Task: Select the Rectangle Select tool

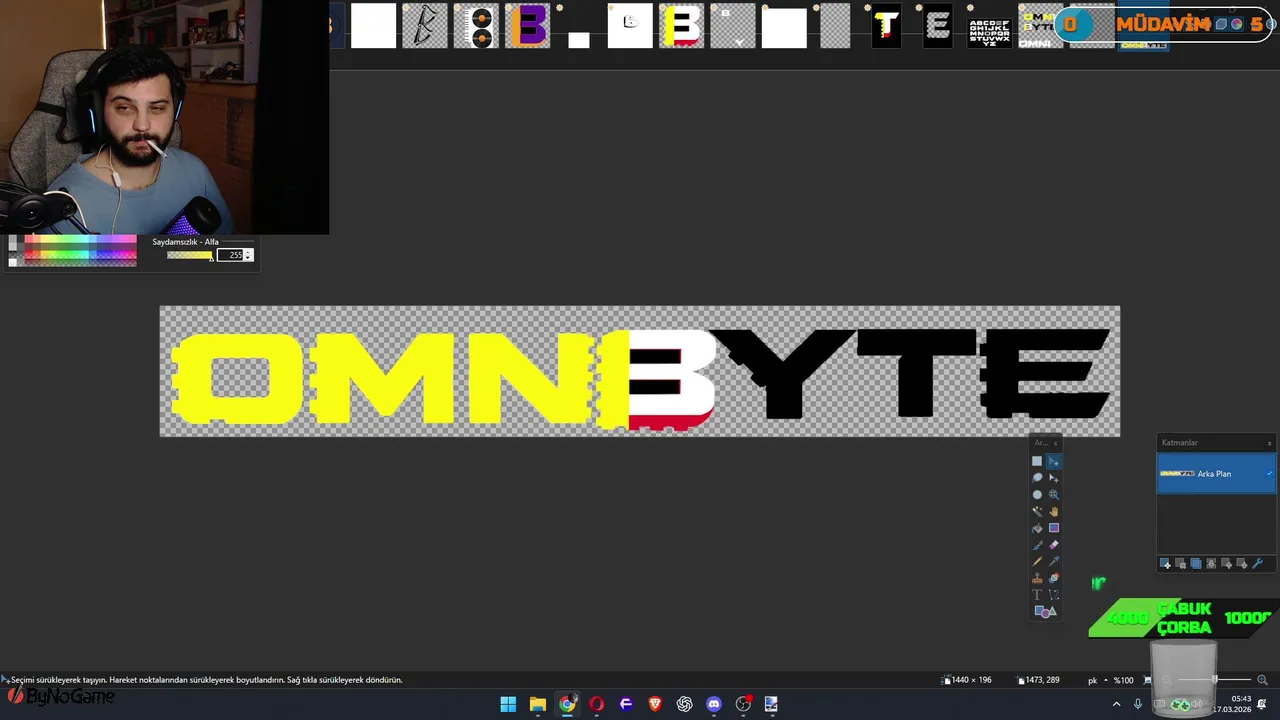Action: click(1037, 461)
